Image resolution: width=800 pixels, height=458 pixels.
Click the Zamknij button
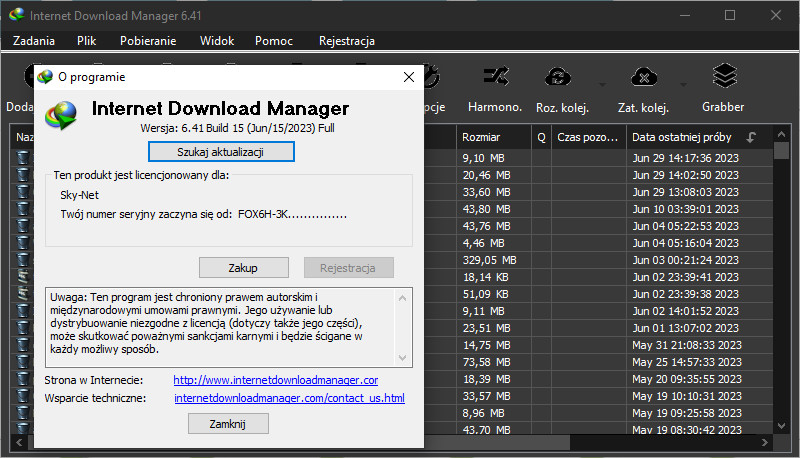point(228,424)
